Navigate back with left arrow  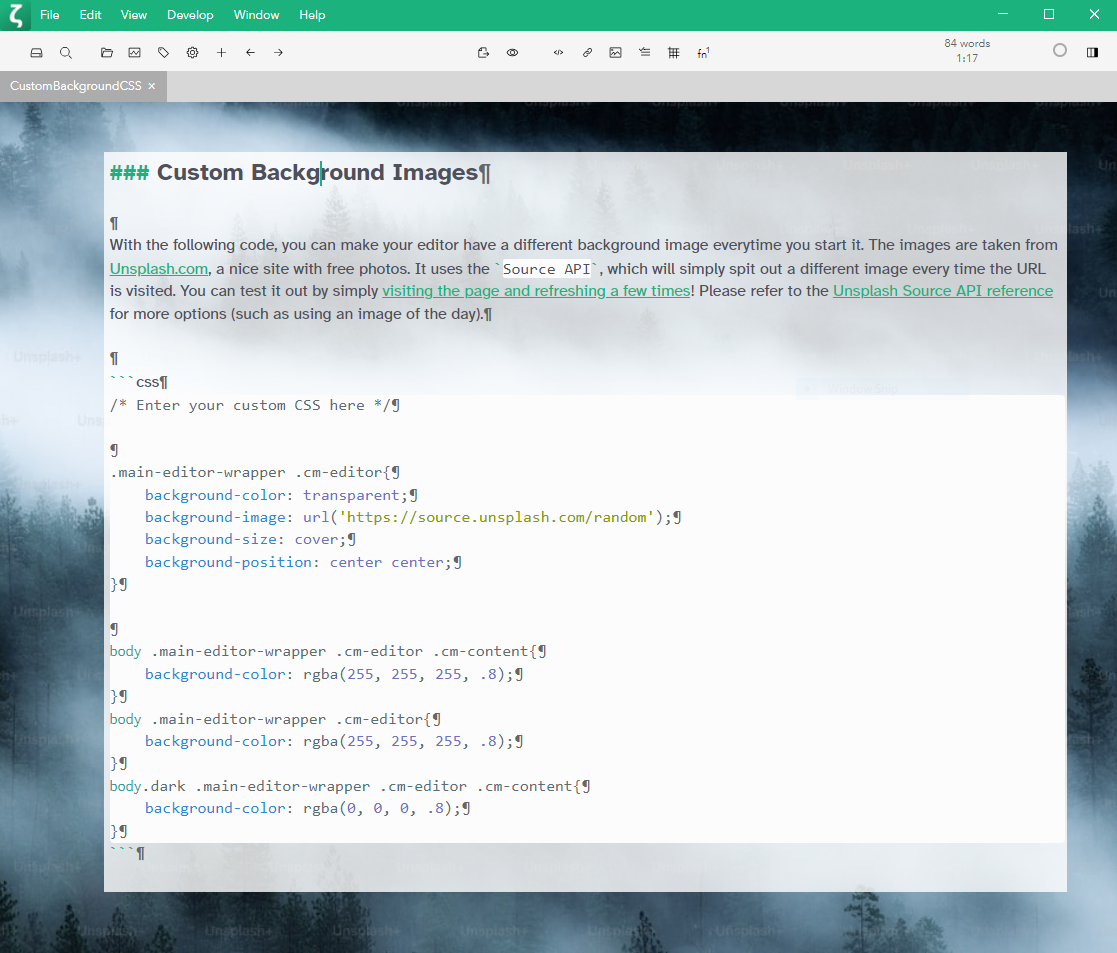click(250, 53)
